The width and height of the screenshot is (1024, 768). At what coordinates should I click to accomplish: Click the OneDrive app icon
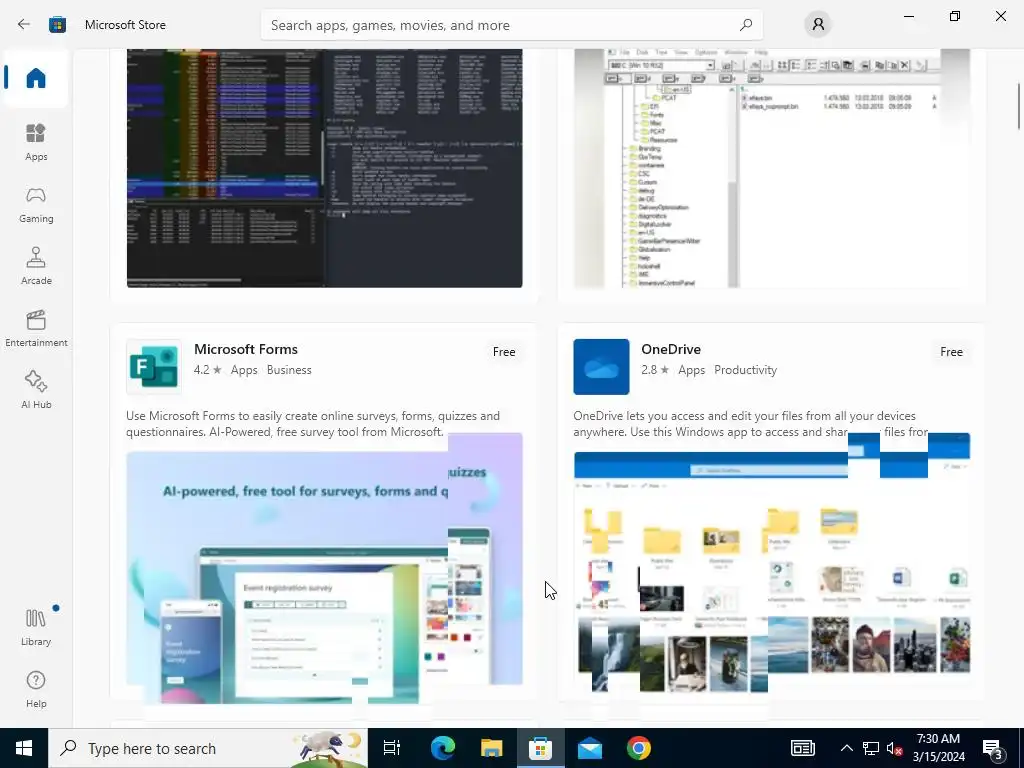point(601,366)
